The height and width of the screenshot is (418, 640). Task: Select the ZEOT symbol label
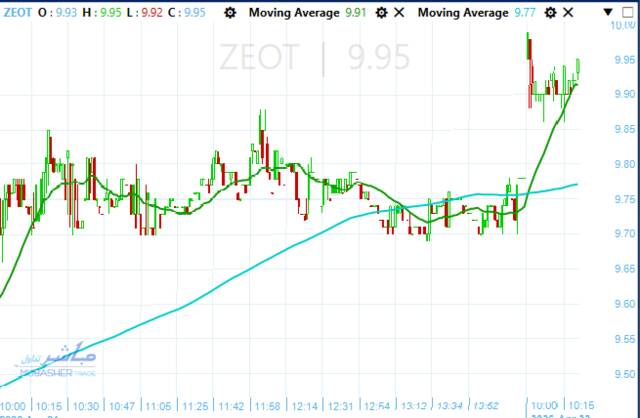(17, 12)
